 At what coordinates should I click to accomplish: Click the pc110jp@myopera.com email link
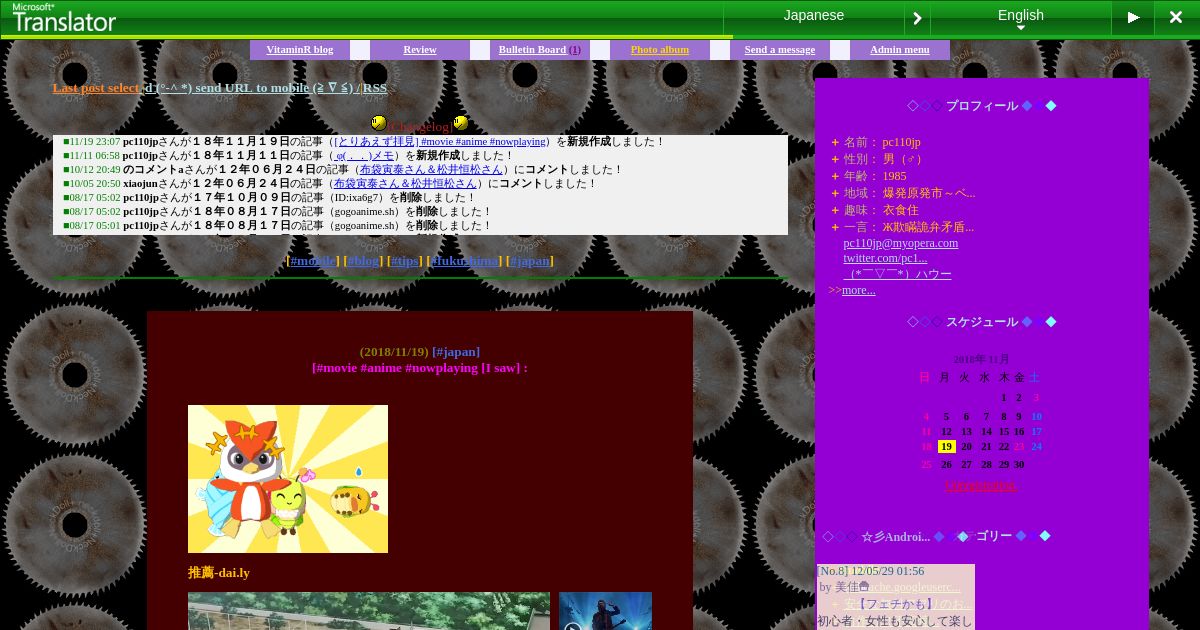(900, 243)
